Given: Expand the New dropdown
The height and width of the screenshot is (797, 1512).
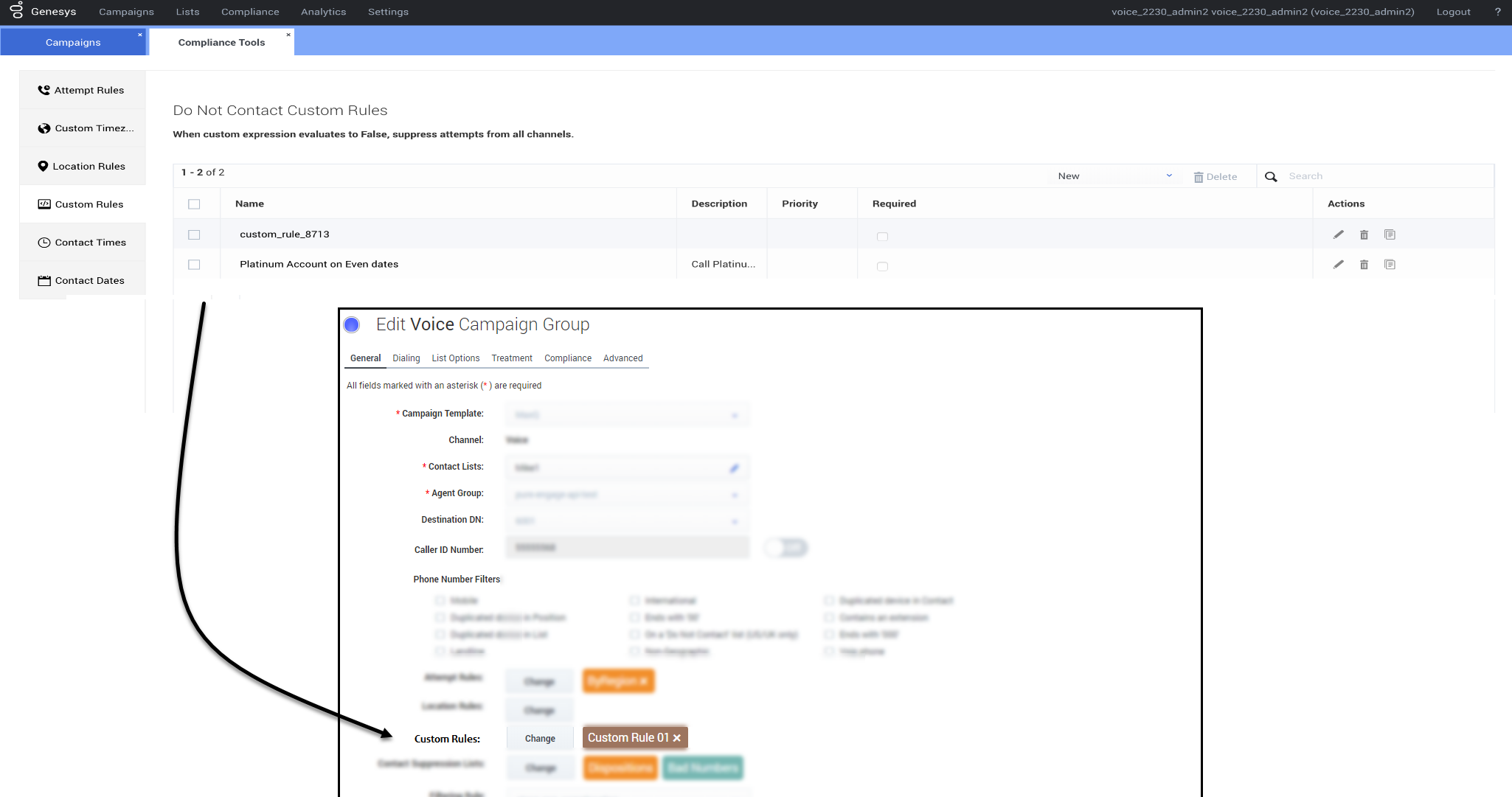Looking at the screenshot, I should [1114, 176].
